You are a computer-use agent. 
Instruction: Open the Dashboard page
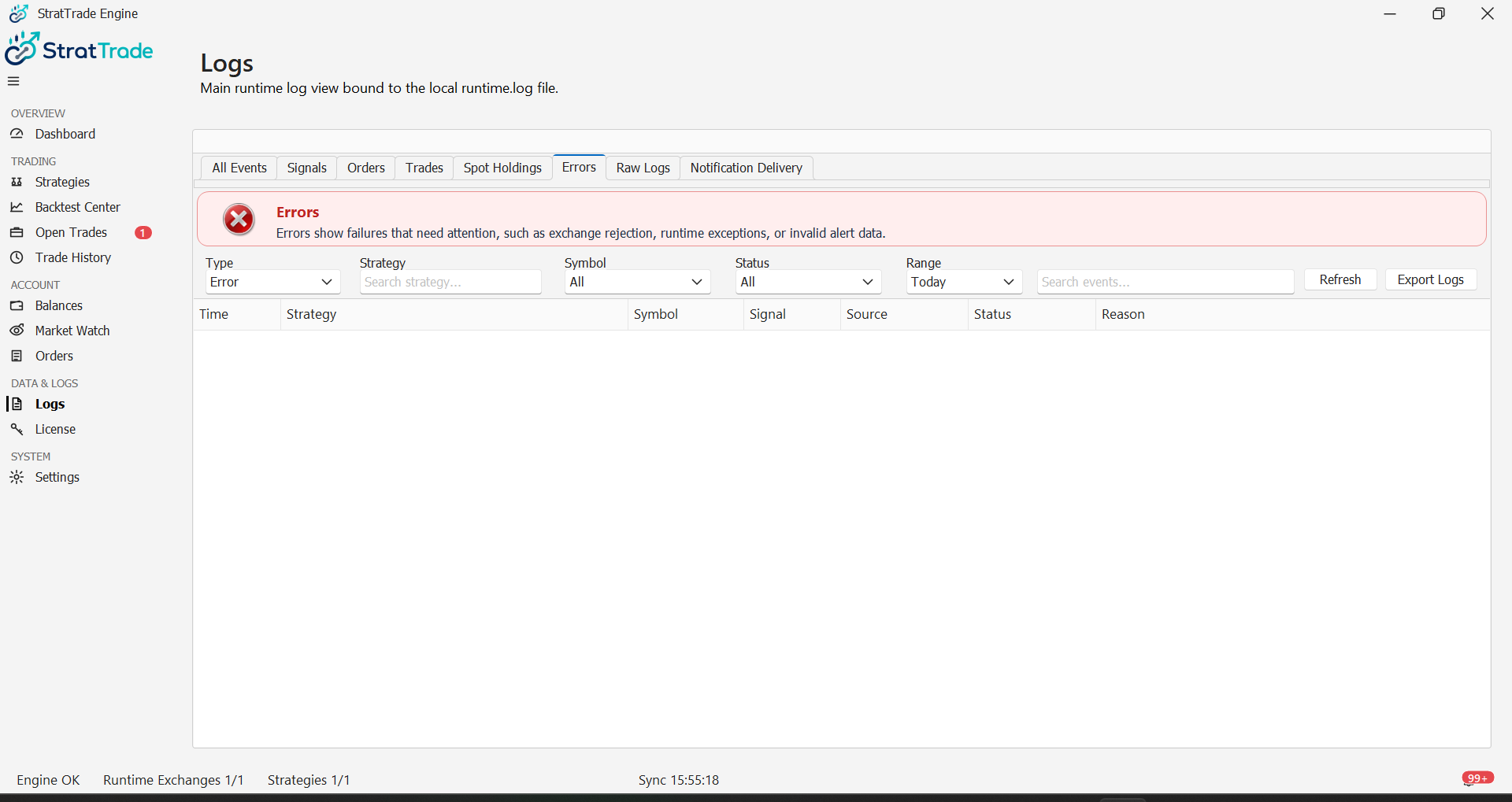(65, 134)
